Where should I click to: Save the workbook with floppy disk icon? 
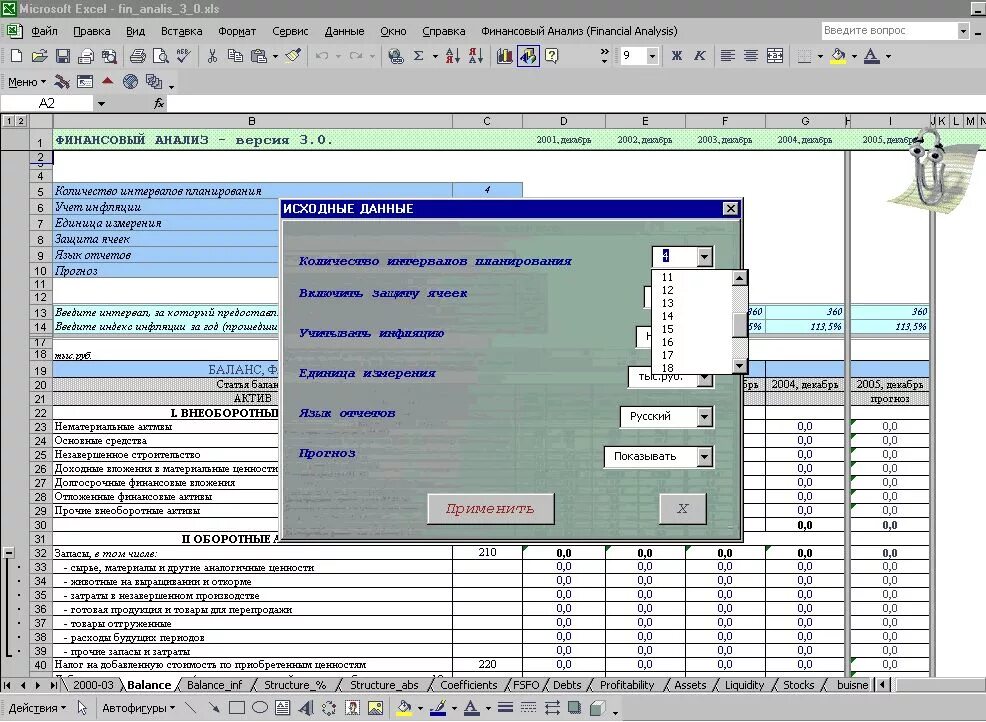(x=63, y=56)
